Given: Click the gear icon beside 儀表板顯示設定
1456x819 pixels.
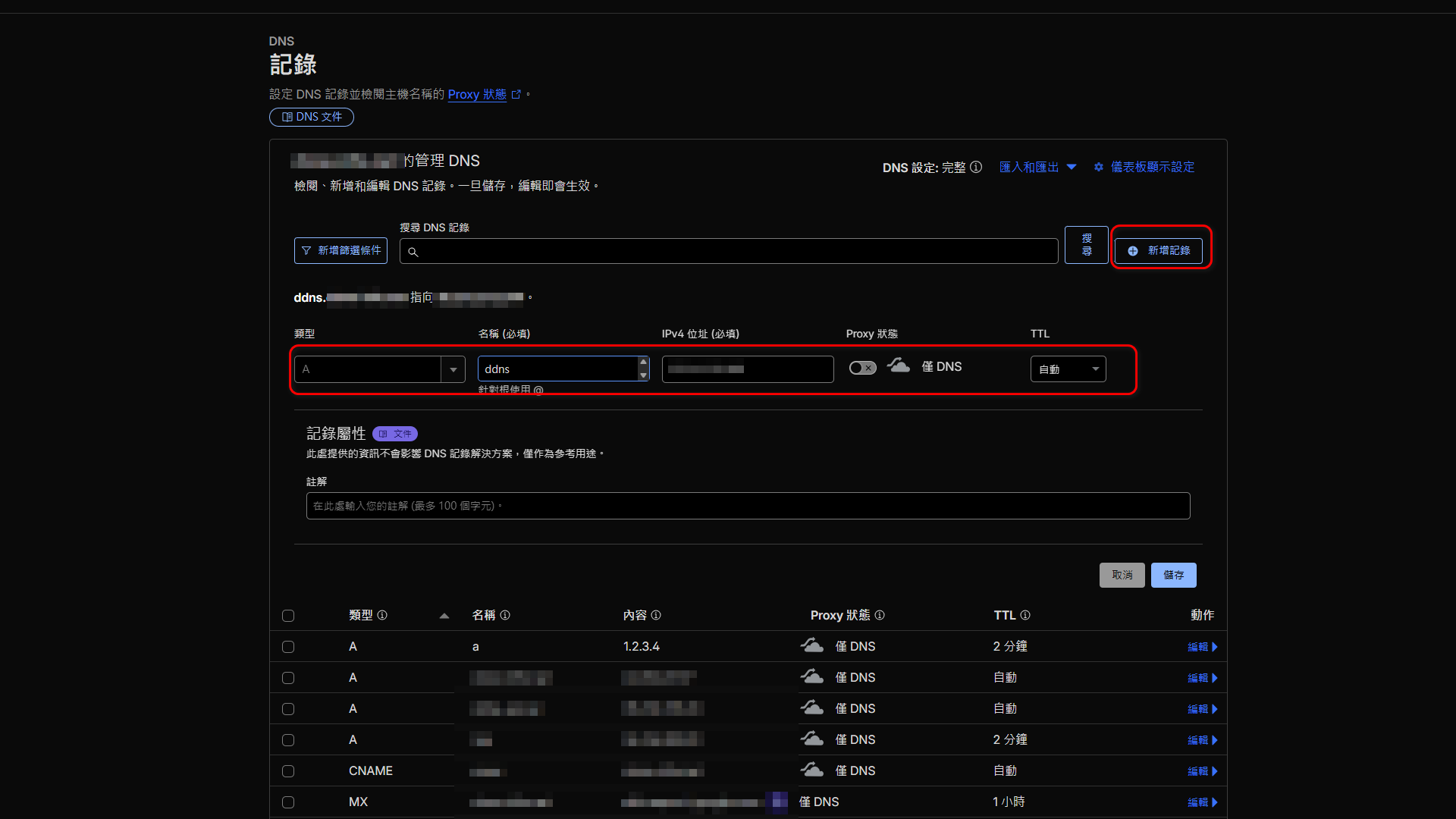Looking at the screenshot, I should click(x=1099, y=167).
